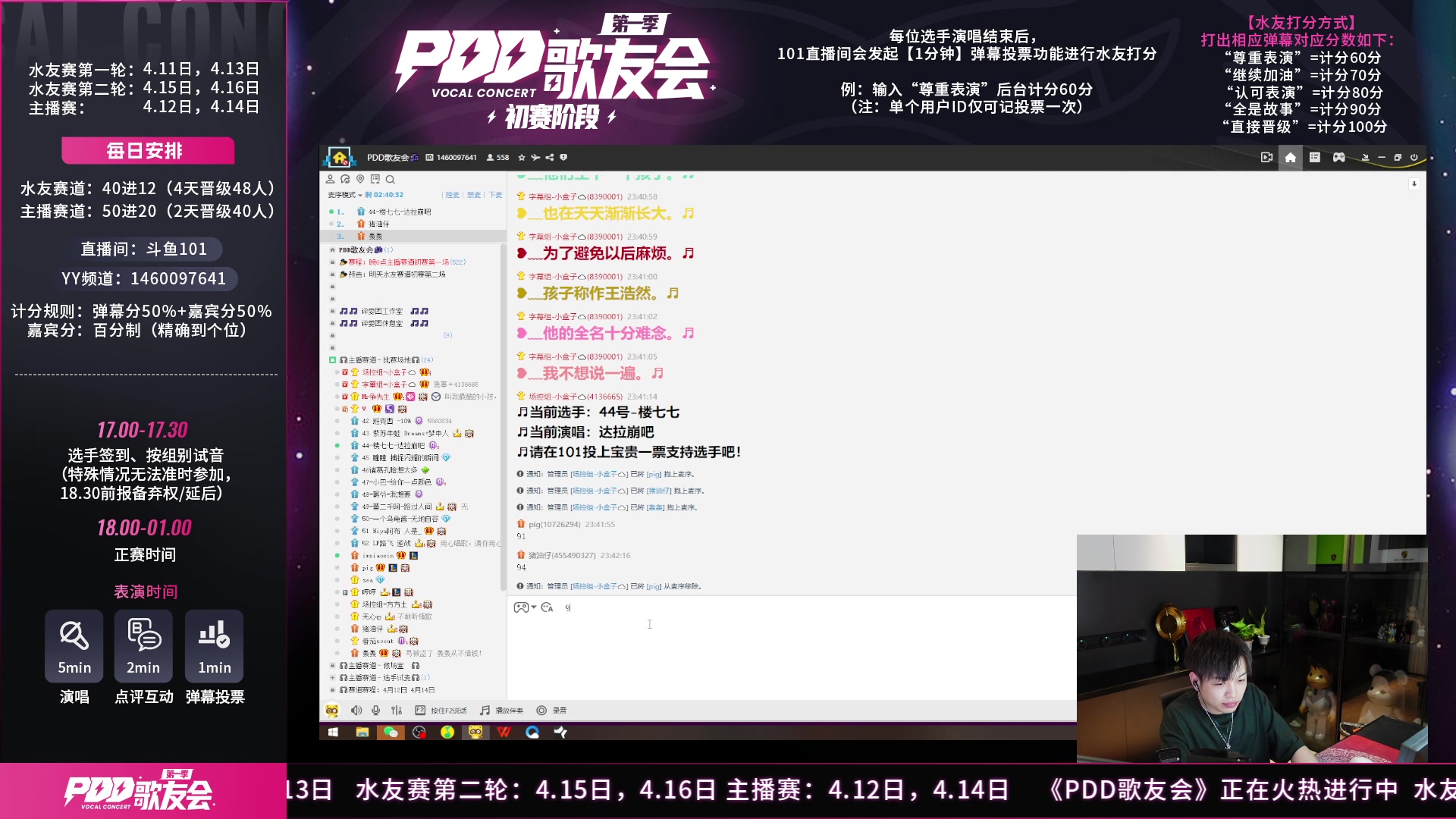Click the 禁麦 mute mic link
This screenshot has width=1456, height=819.
(474, 195)
